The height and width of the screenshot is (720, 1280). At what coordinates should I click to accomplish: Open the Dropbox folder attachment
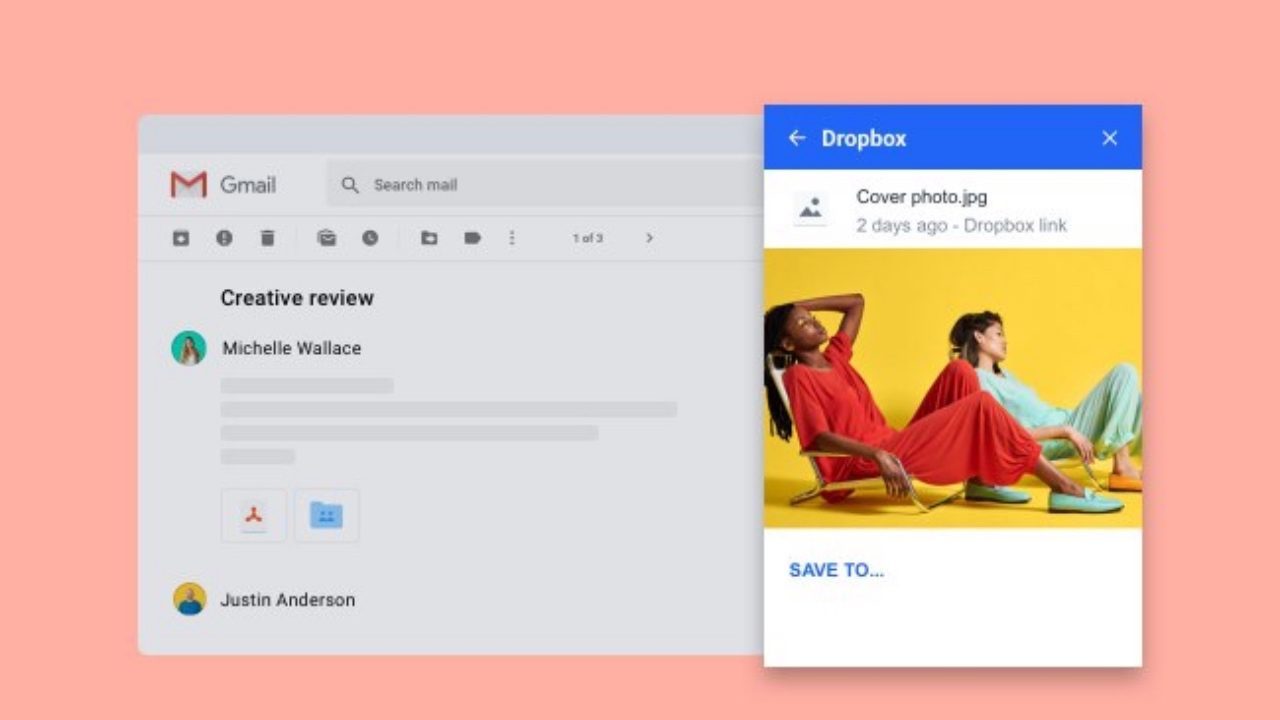pos(327,515)
